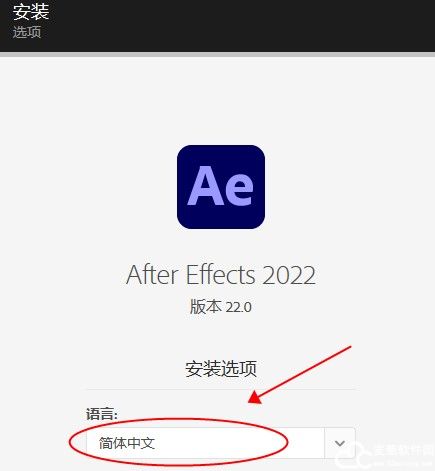
Task: Click the gray strip below header bar
Action: (217, 54)
